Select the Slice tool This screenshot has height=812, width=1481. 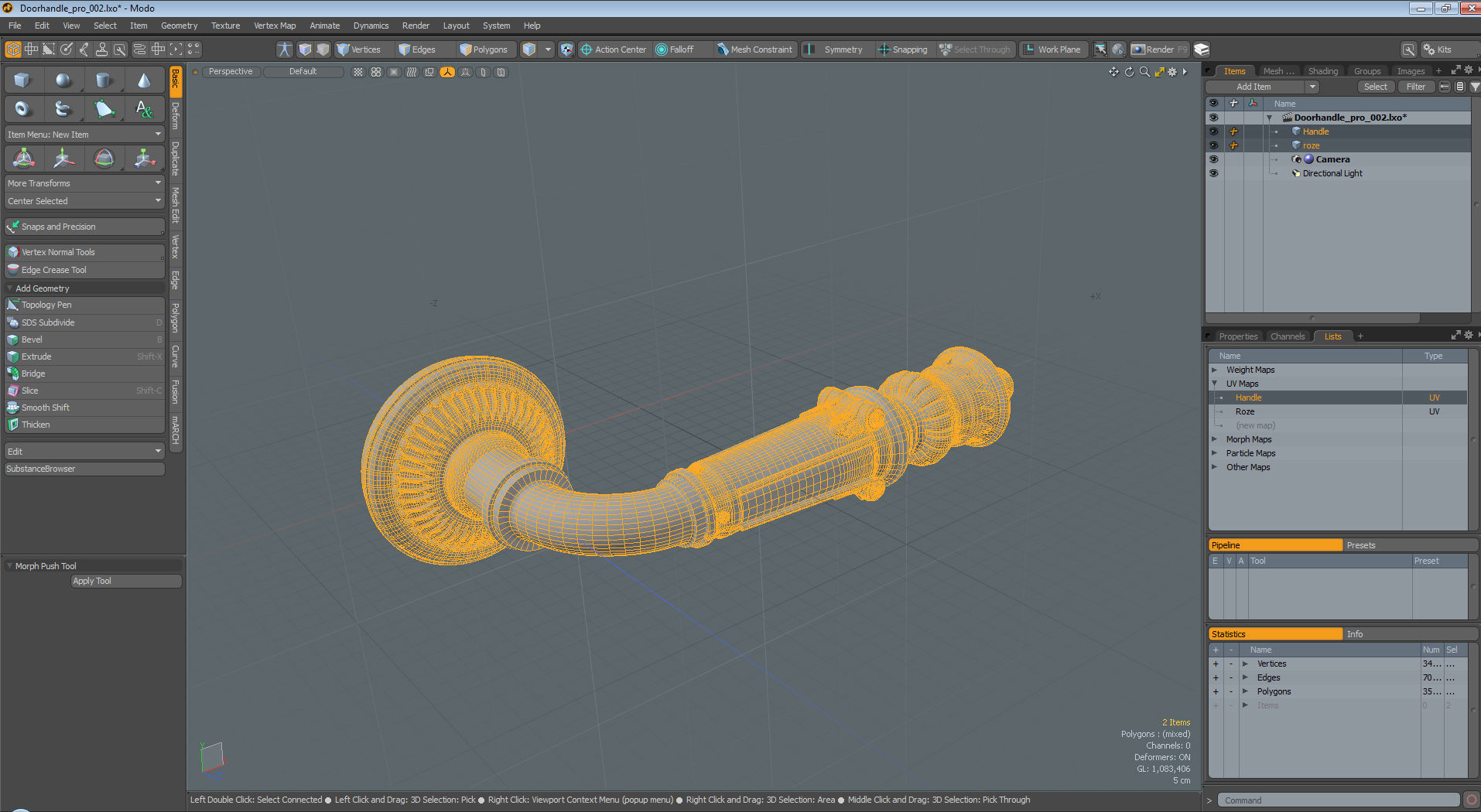pyautogui.click(x=85, y=391)
